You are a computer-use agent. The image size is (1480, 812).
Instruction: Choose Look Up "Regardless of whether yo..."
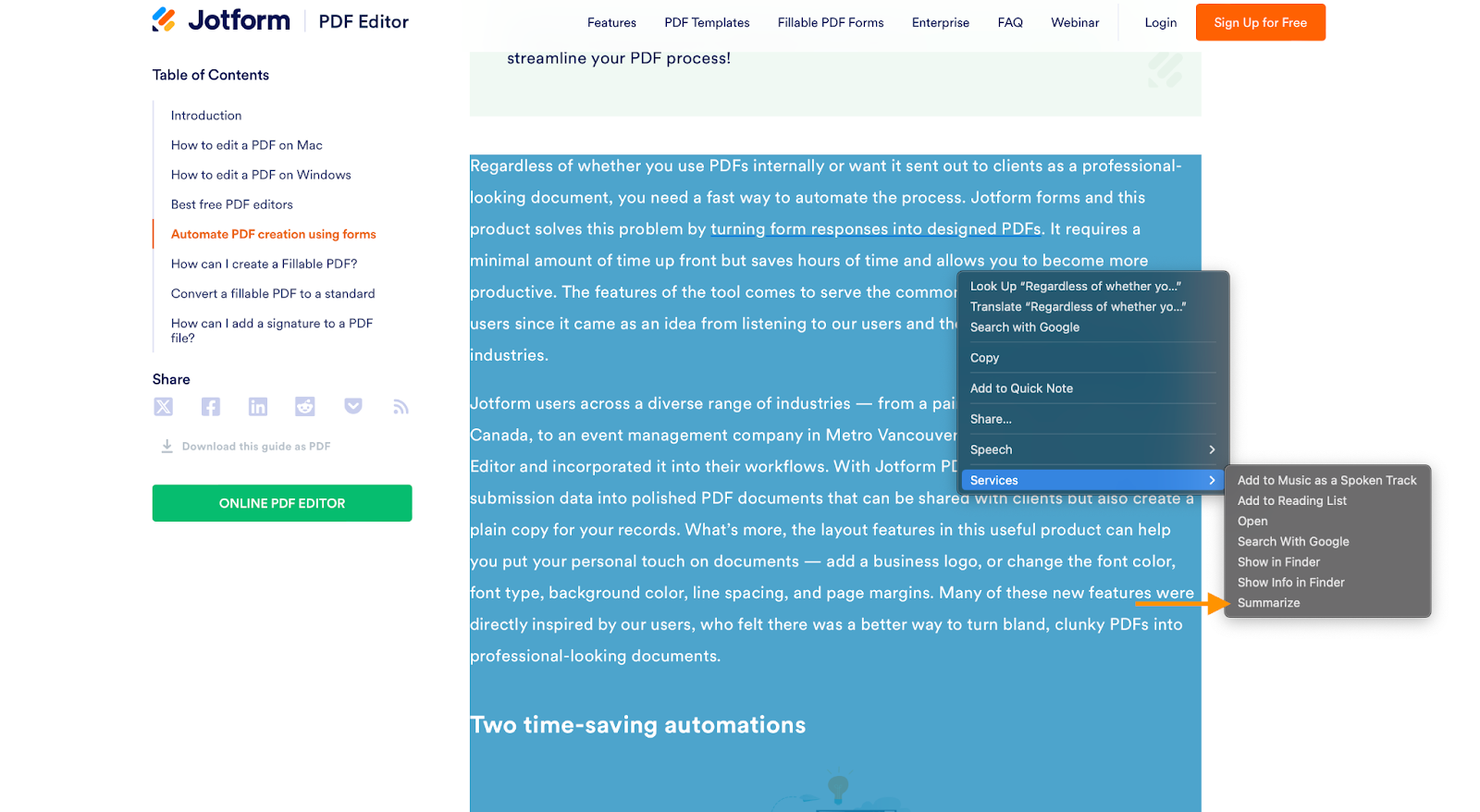point(1076,287)
